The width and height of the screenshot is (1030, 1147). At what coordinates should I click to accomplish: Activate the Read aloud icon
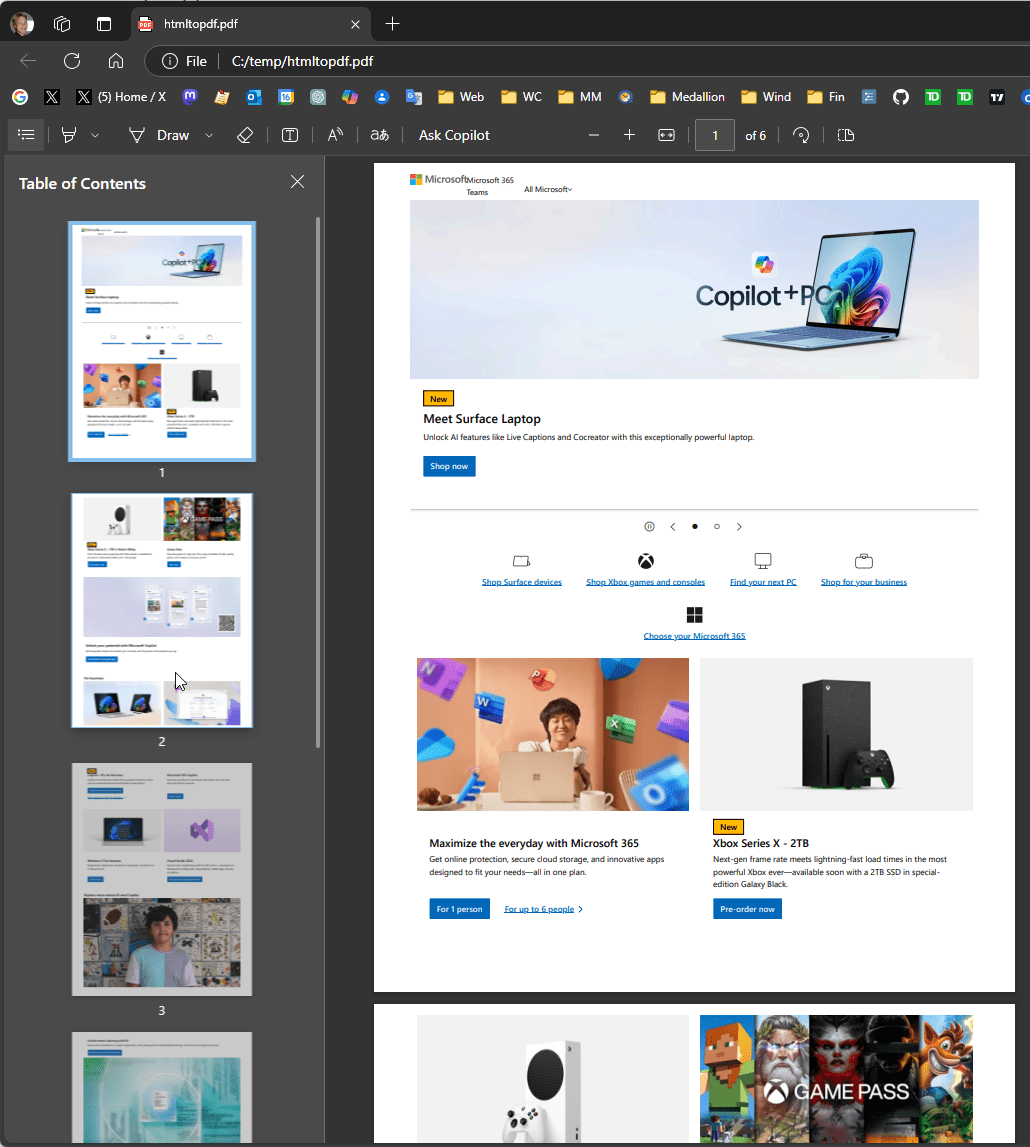[x=335, y=135]
